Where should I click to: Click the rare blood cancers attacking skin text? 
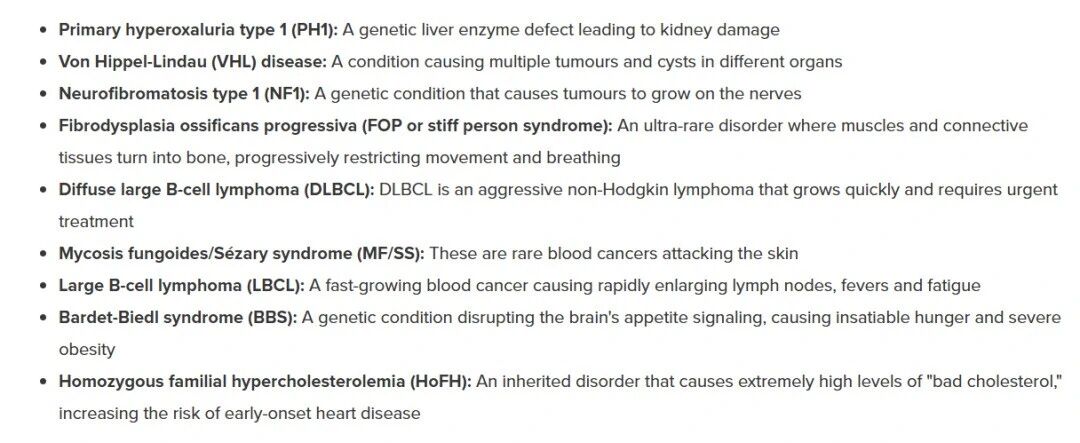click(x=613, y=254)
